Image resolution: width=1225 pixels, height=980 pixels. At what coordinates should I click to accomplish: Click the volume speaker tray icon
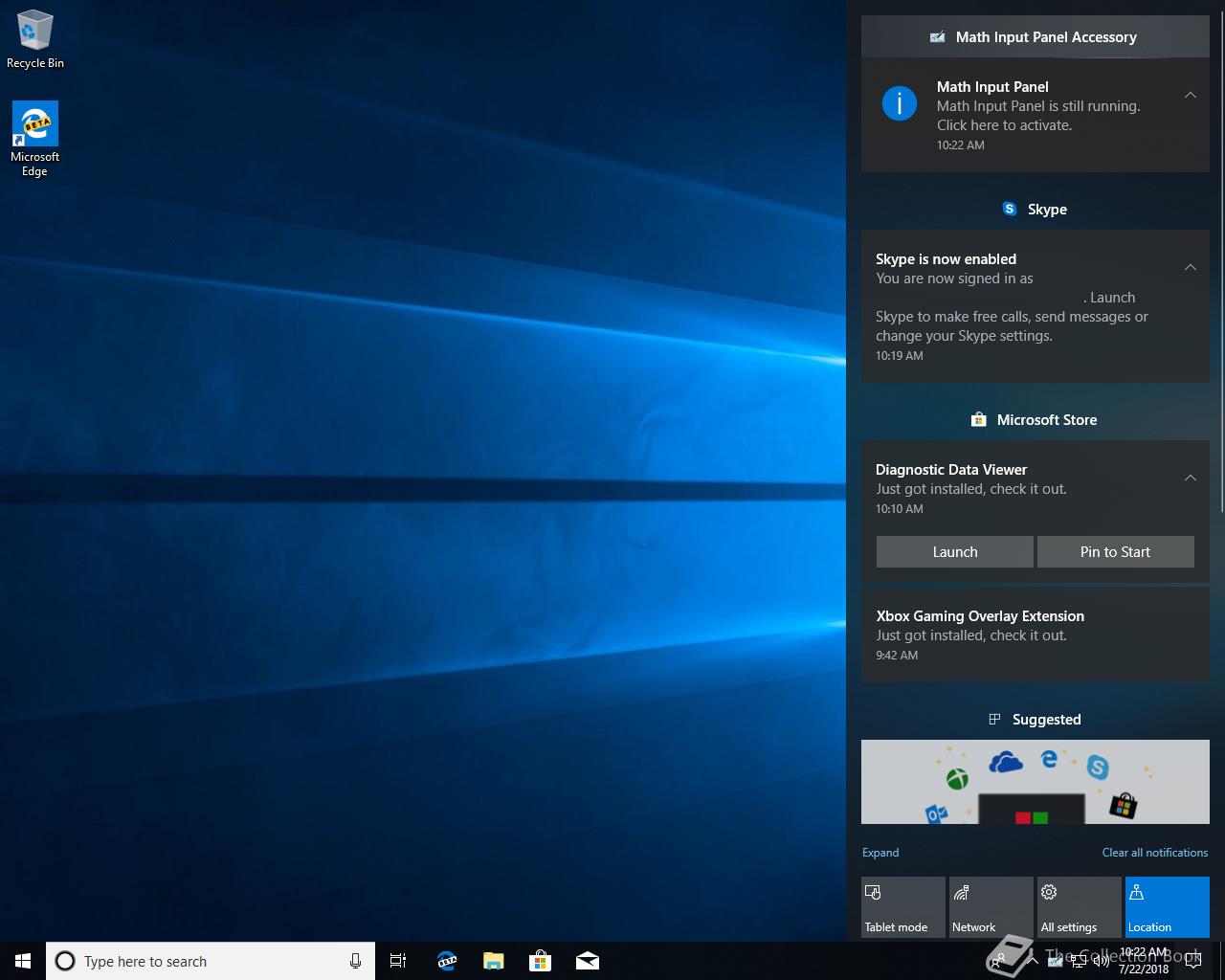(1101, 962)
